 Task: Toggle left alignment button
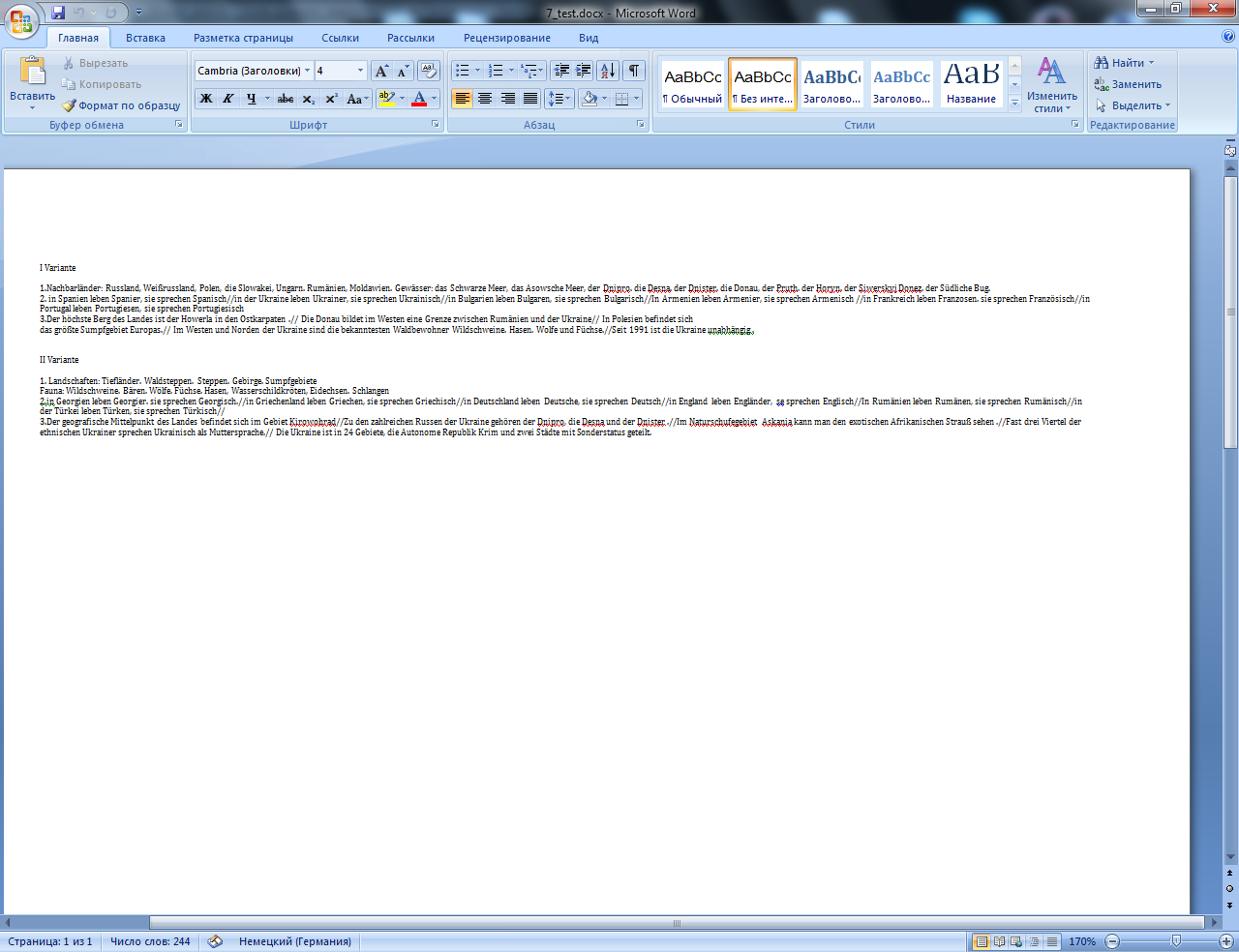click(463, 99)
